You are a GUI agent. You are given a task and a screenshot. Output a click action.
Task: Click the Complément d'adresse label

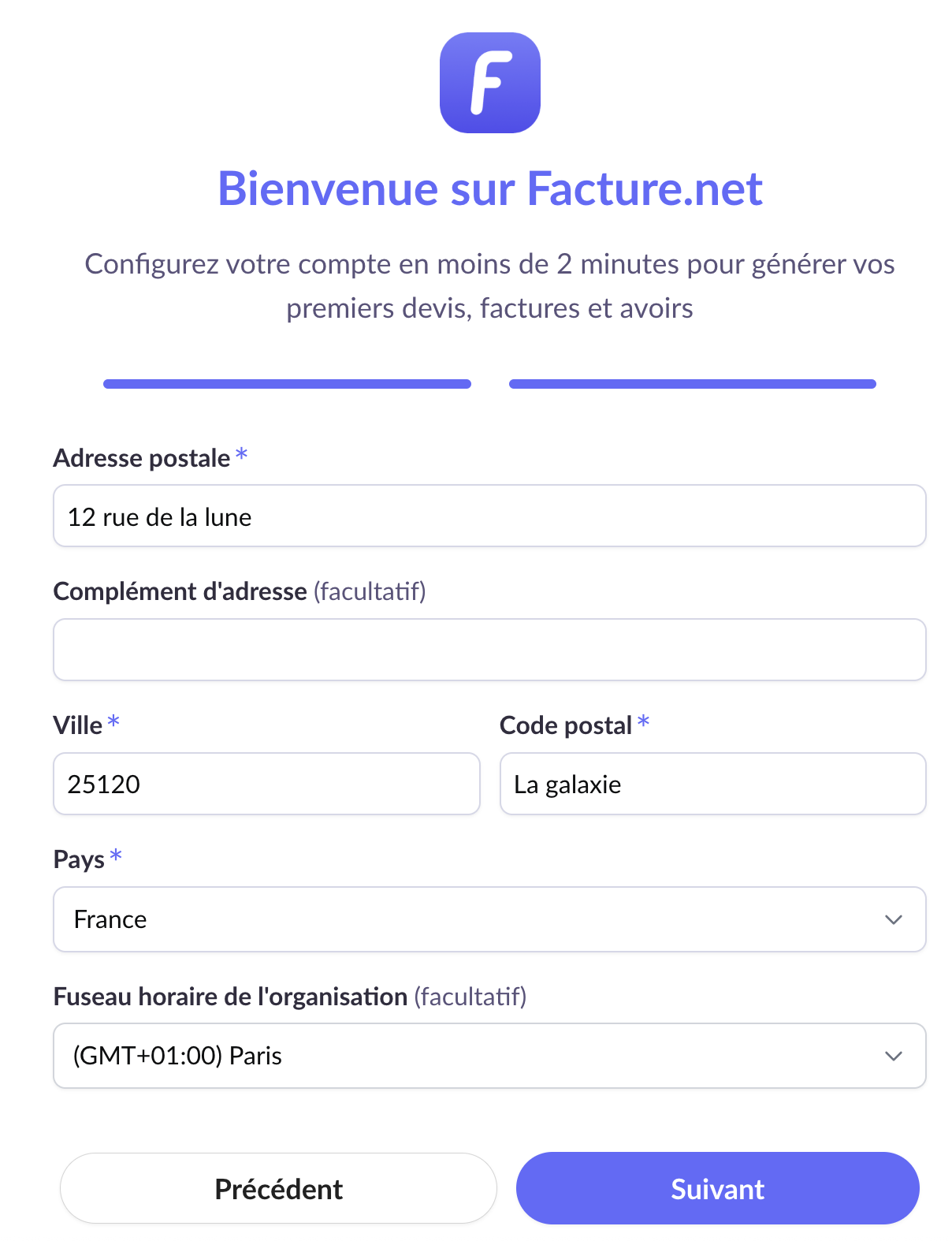[180, 591]
